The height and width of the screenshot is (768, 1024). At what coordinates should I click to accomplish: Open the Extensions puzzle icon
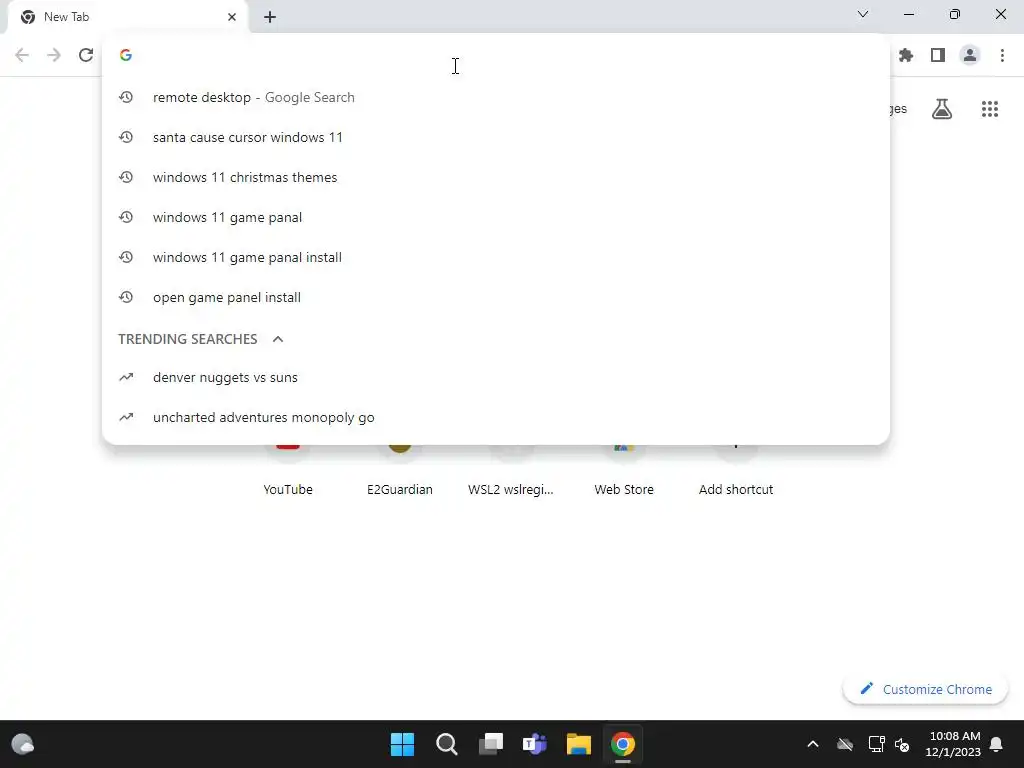click(906, 56)
